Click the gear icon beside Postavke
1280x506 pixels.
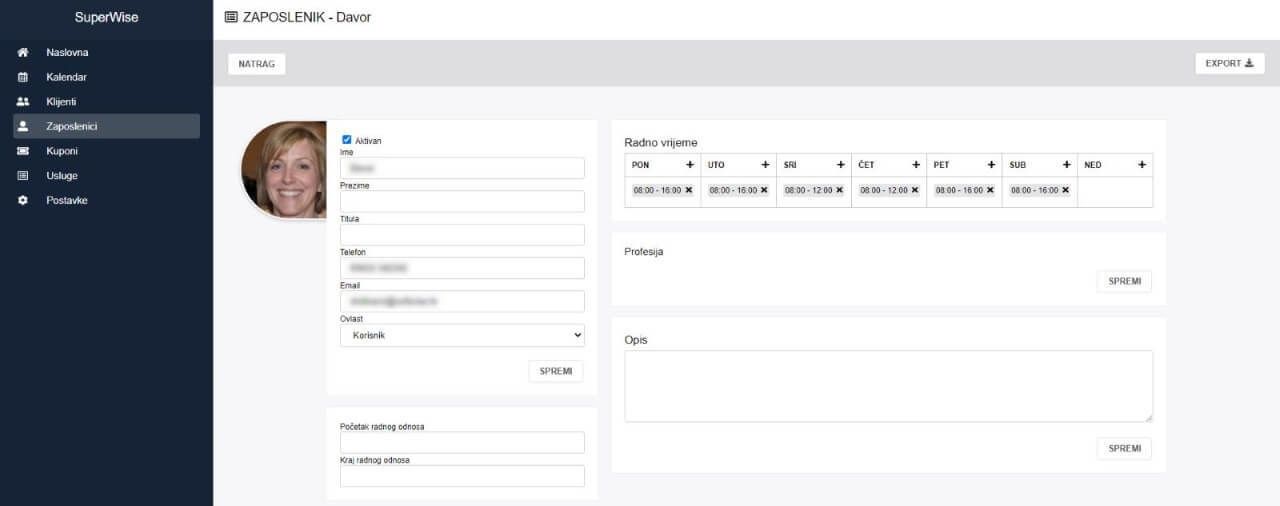(23, 201)
